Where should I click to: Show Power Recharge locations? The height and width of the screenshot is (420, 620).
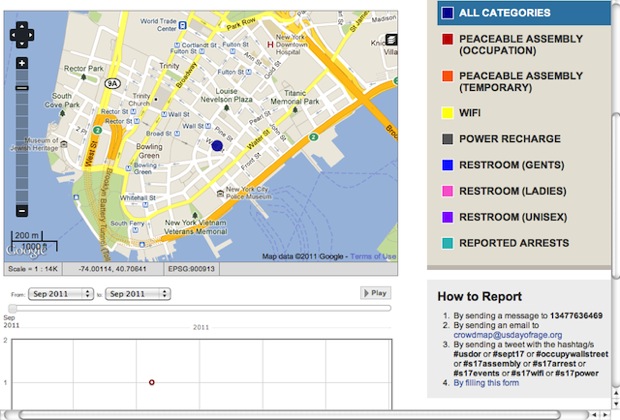tap(509, 139)
